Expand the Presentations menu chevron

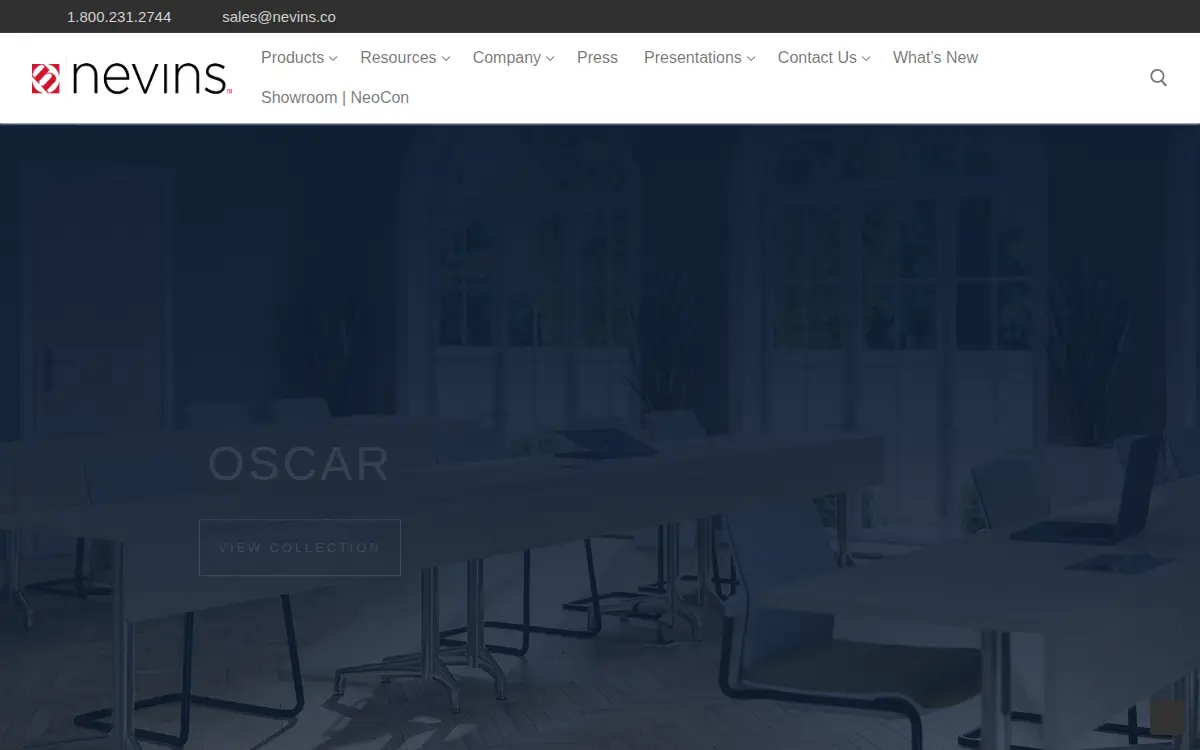point(751,59)
